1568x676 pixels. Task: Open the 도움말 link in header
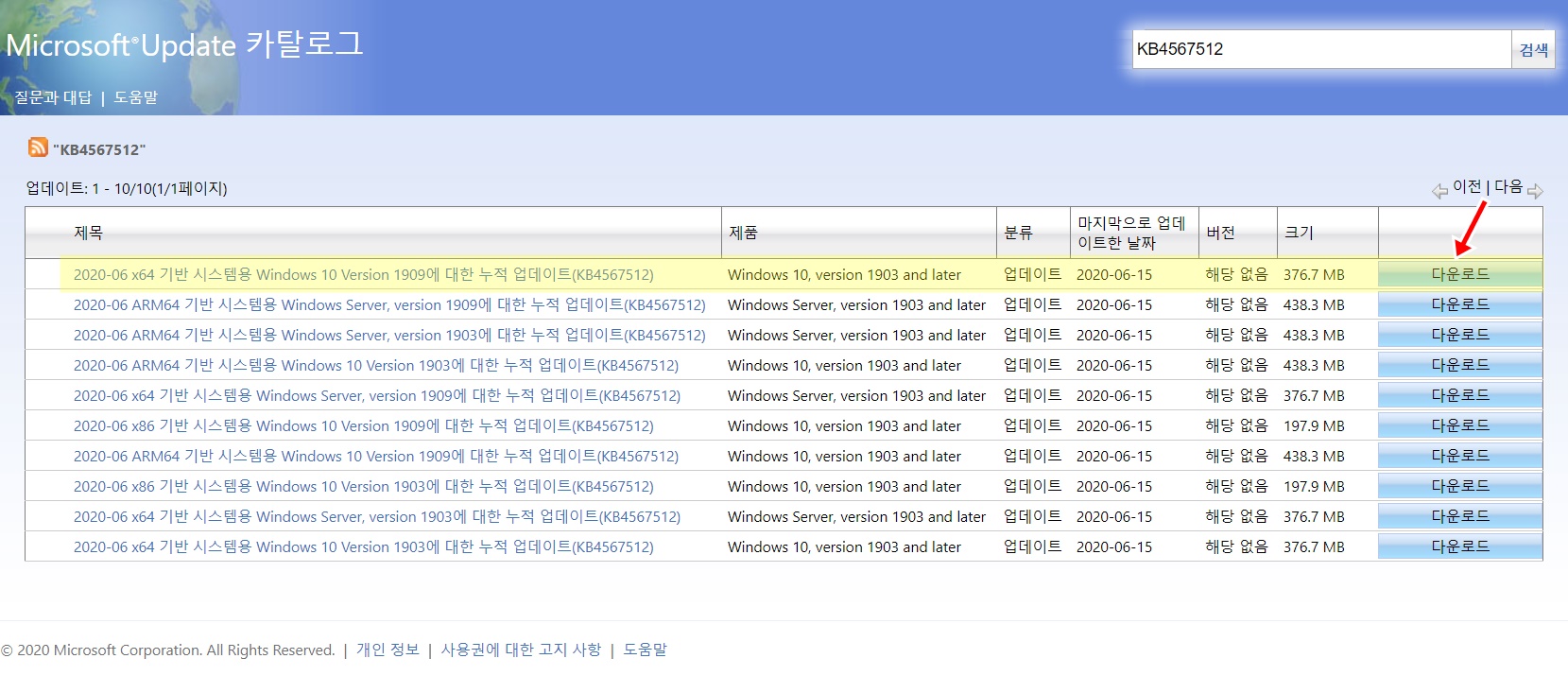tap(136, 97)
